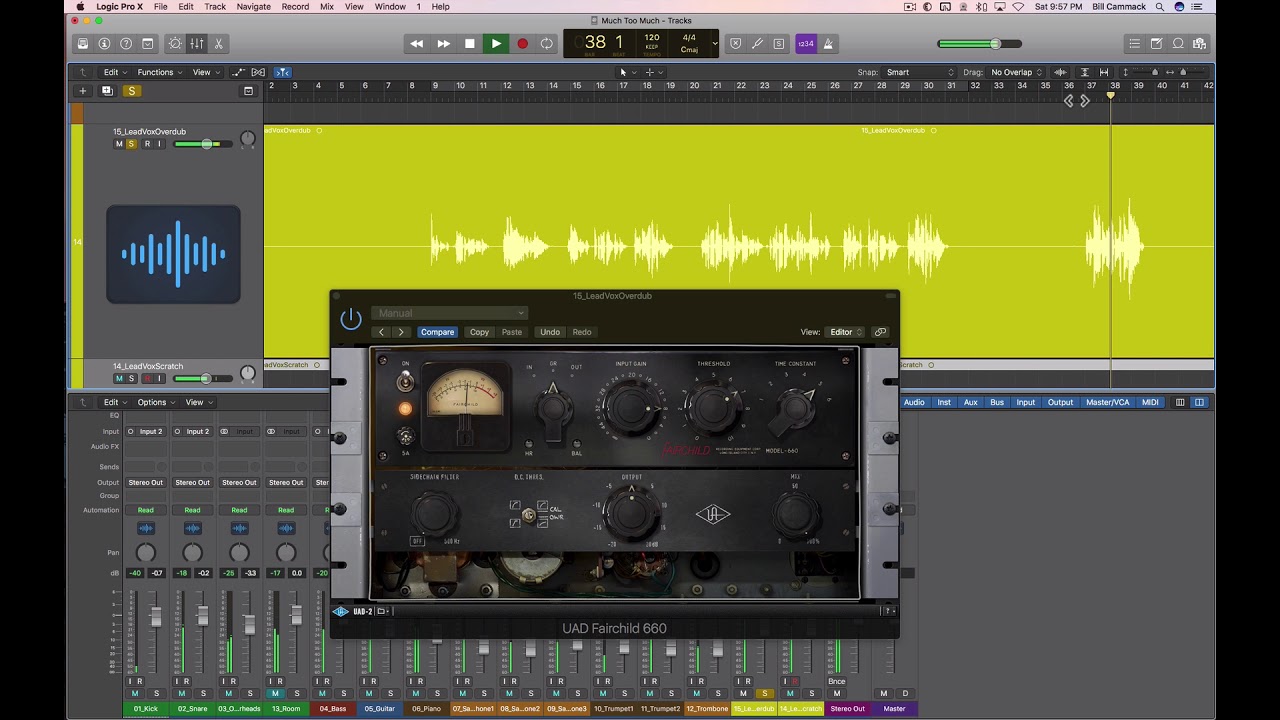Image resolution: width=1280 pixels, height=720 pixels.
Task: Flip the Fairchild ON toggle switch
Action: [x=405, y=381]
